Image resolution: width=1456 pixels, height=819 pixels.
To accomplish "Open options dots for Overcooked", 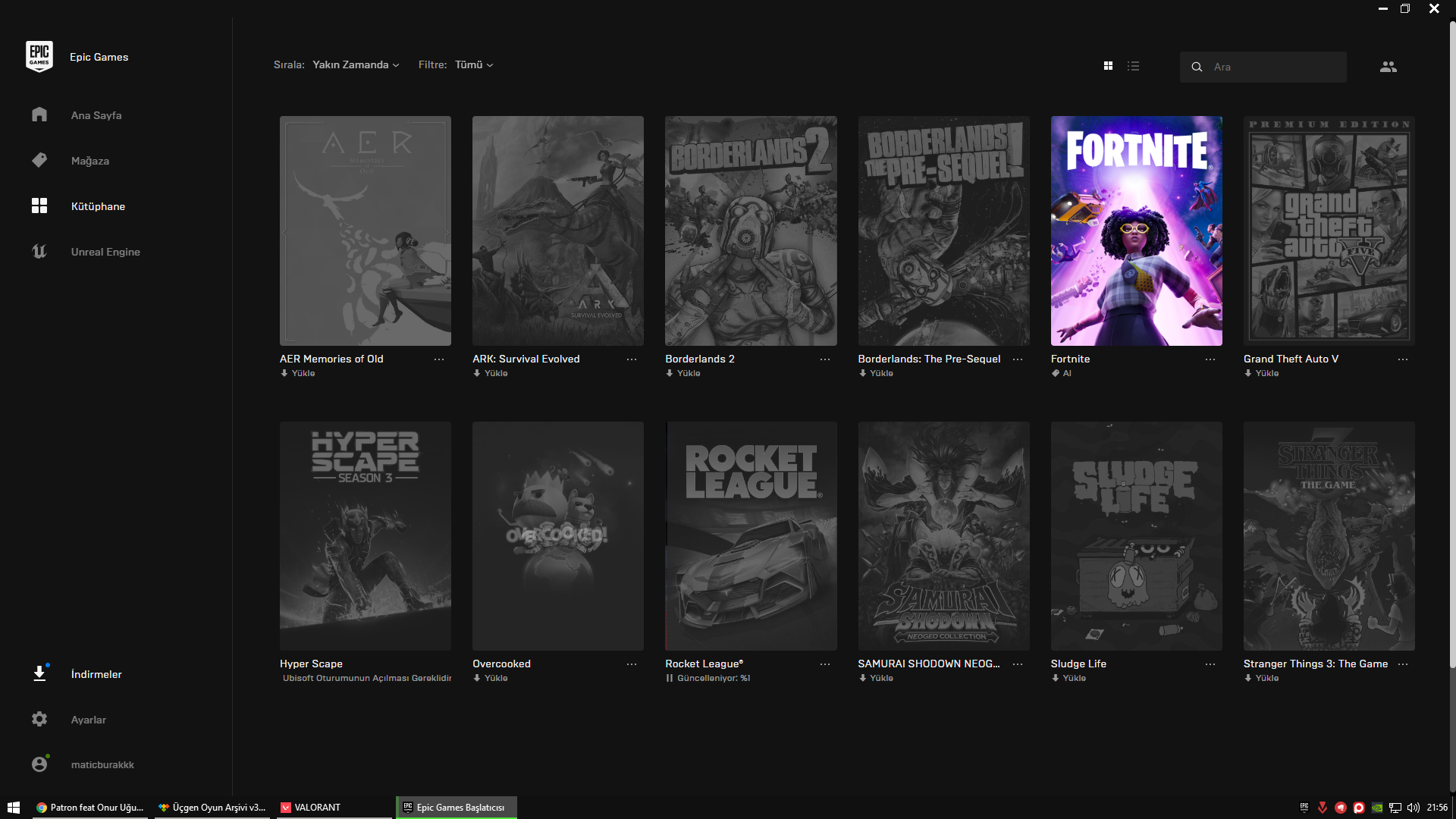I will [632, 664].
